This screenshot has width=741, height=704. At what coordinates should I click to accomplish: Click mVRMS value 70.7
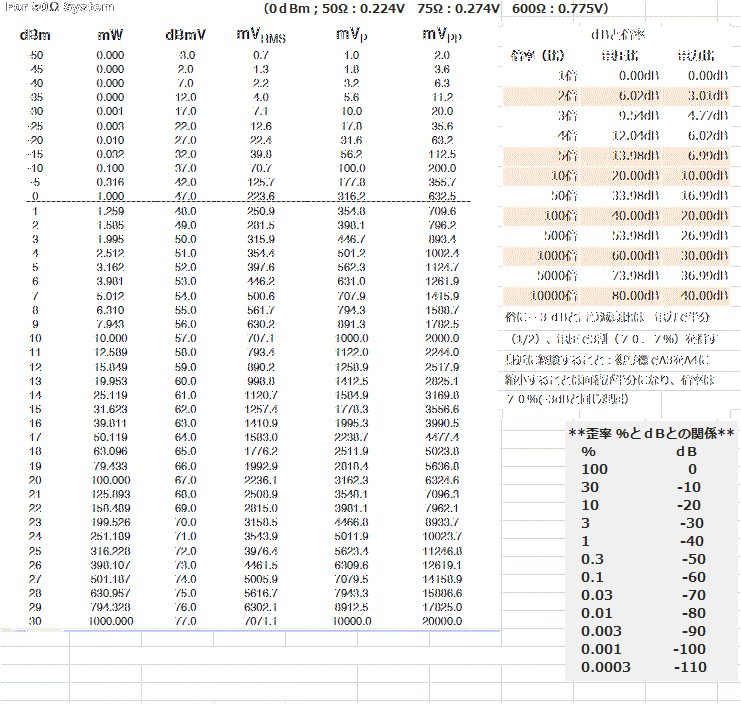point(261,168)
